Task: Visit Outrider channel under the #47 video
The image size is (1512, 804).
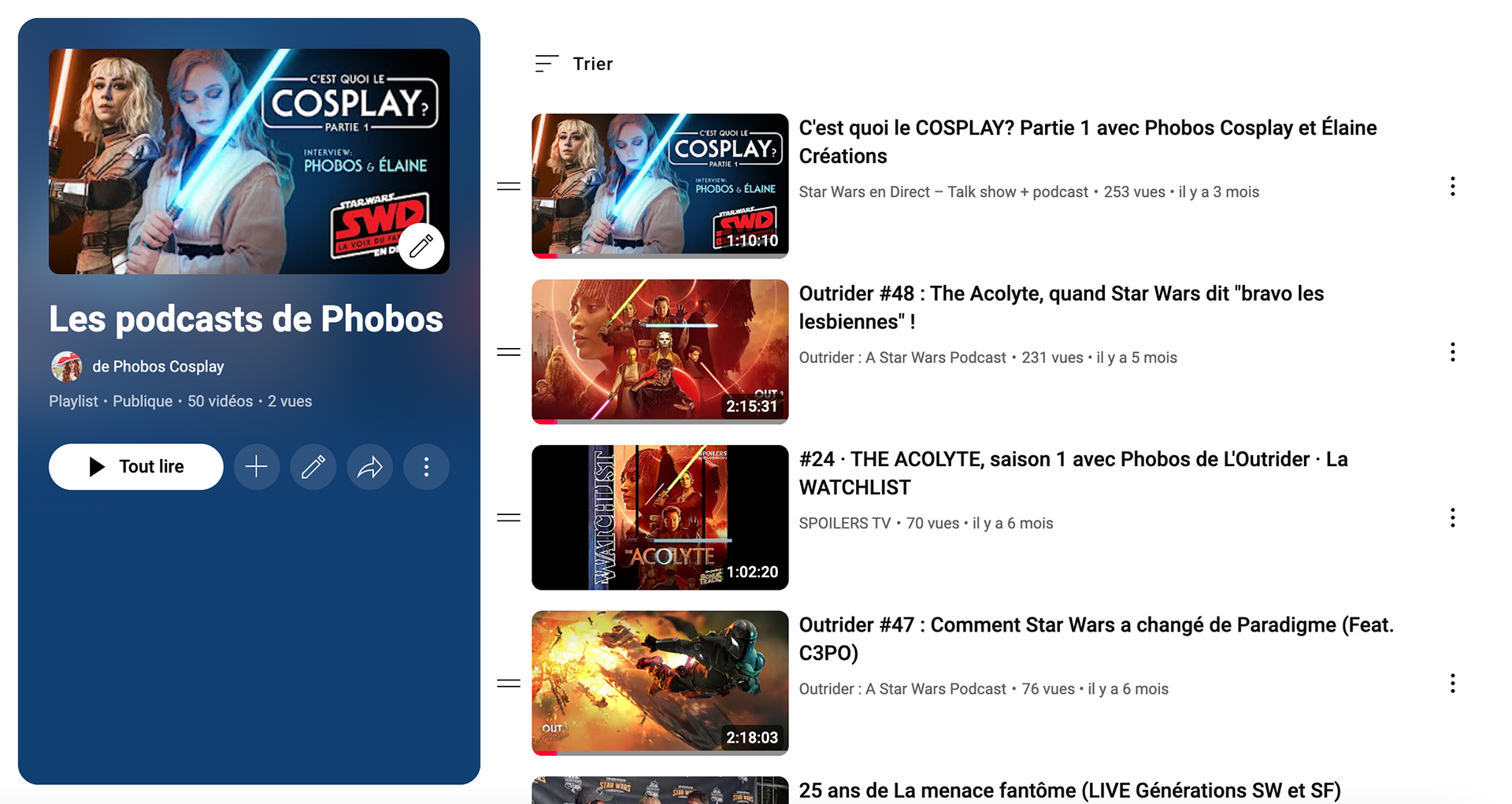Action: [x=902, y=689]
